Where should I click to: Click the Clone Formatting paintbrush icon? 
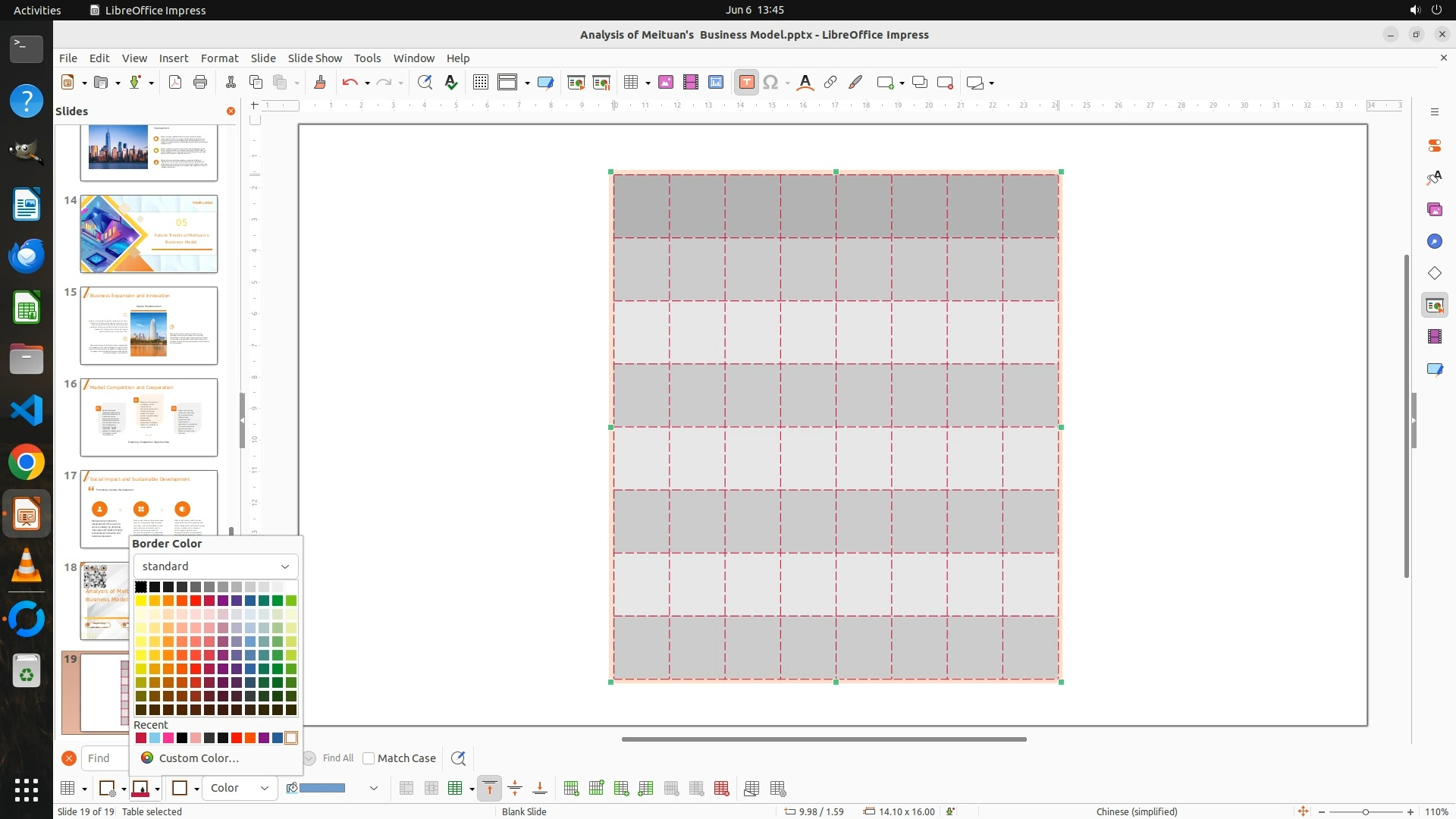coord(319,83)
